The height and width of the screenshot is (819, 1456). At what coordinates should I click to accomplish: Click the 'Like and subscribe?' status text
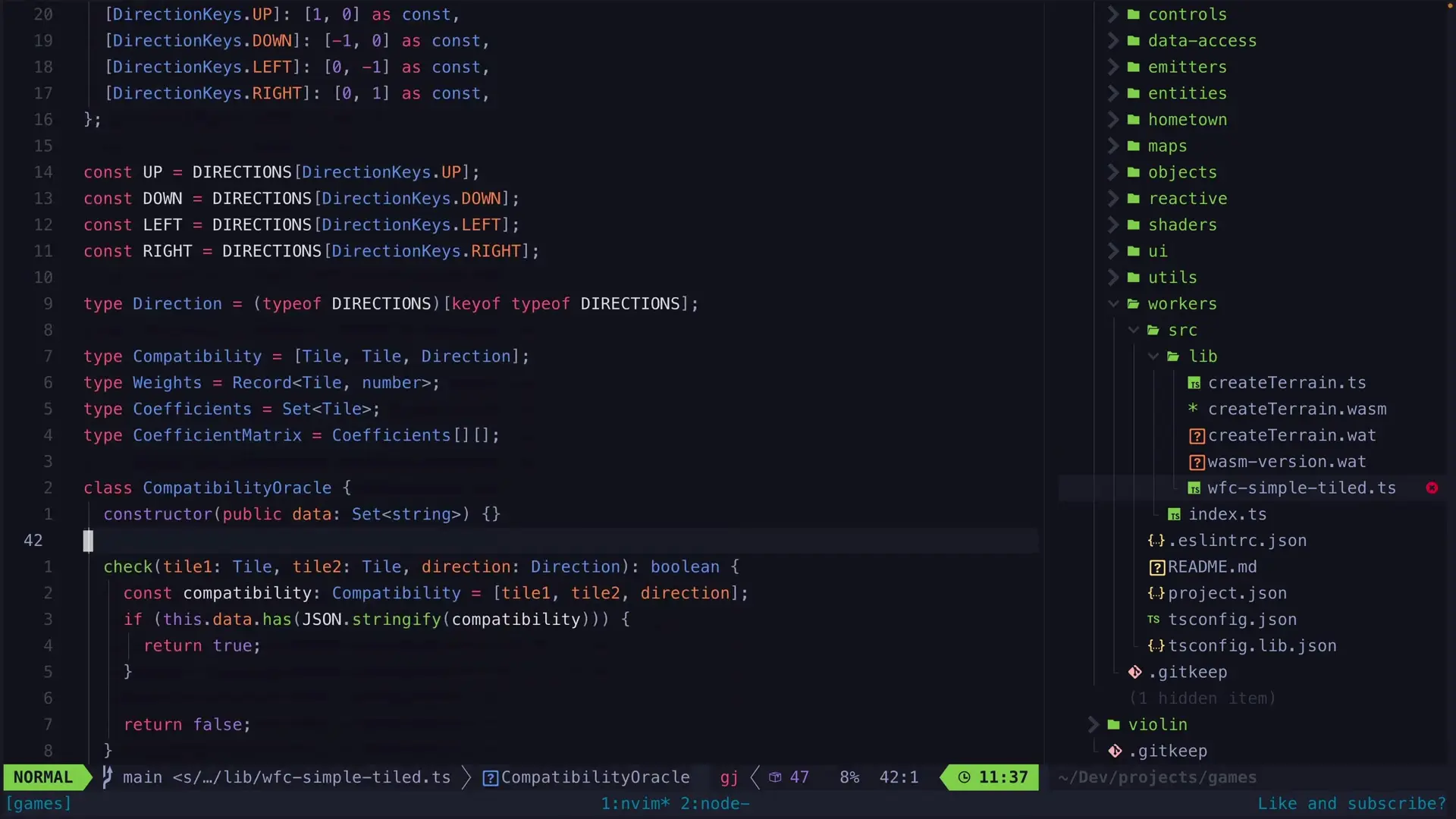[x=1351, y=803]
